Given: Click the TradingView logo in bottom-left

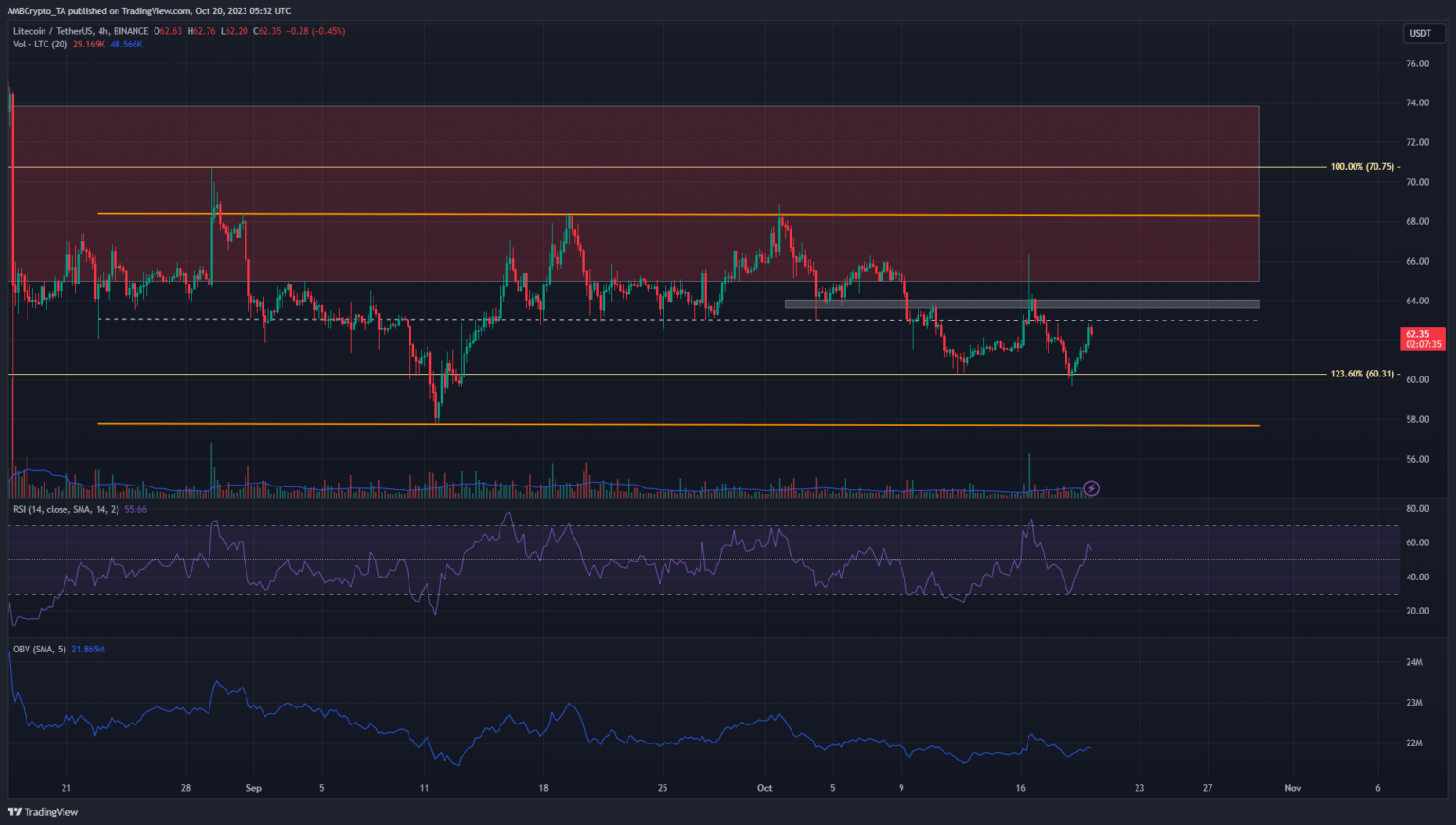Looking at the screenshot, I should tap(43, 812).
